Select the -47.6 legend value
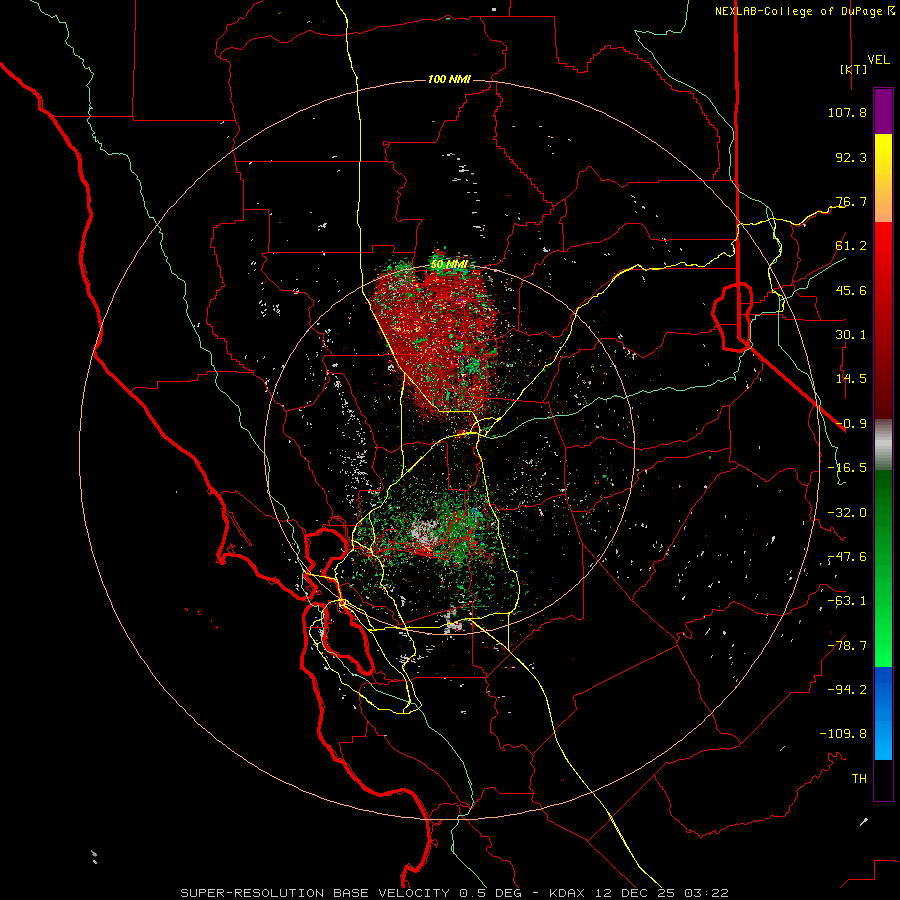The image size is (900, 900). coord(847,557)
